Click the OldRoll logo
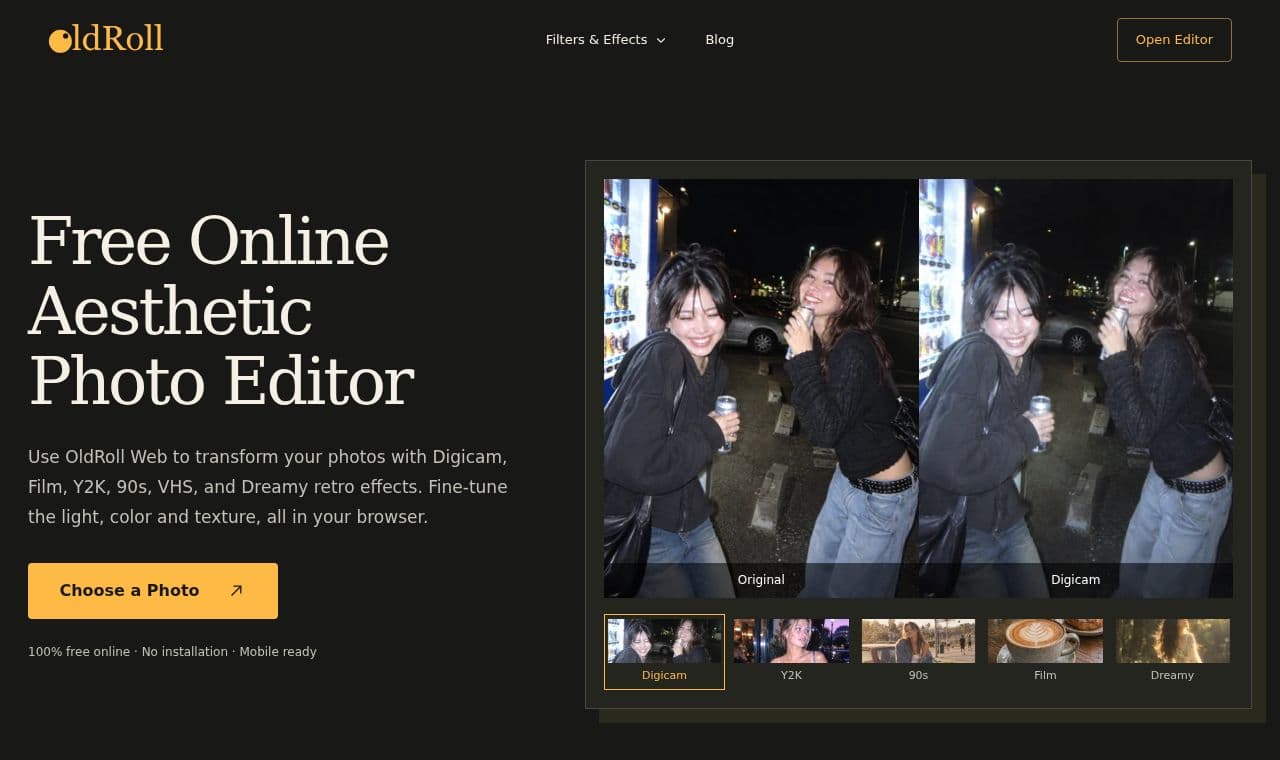Screen dimensions: 1280x760 click(x=106, y=39)
